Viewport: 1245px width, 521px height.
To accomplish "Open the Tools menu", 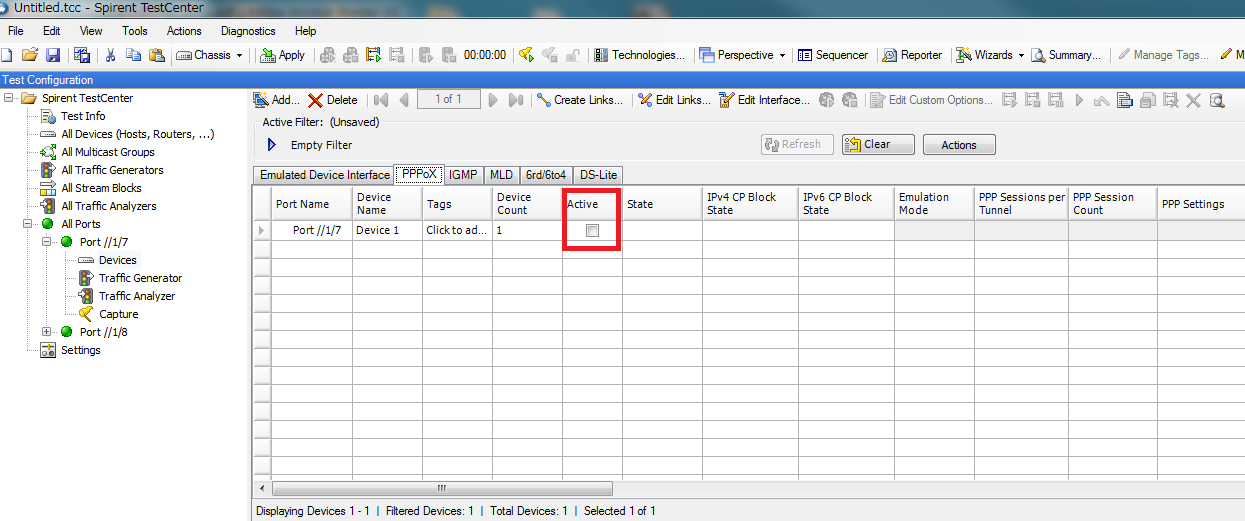I will [135, 31].
